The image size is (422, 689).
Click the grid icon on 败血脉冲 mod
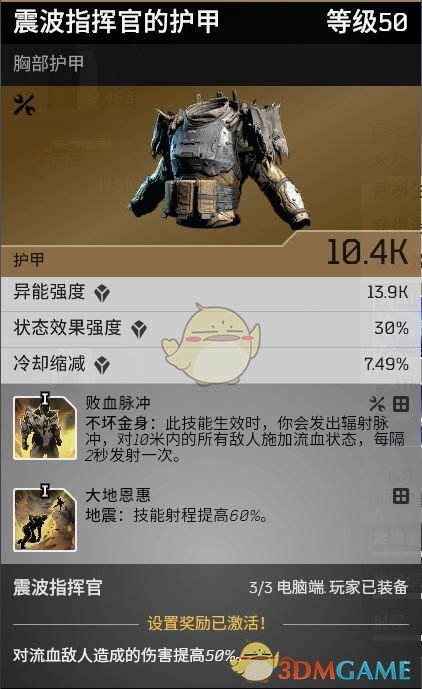(400, 404)
